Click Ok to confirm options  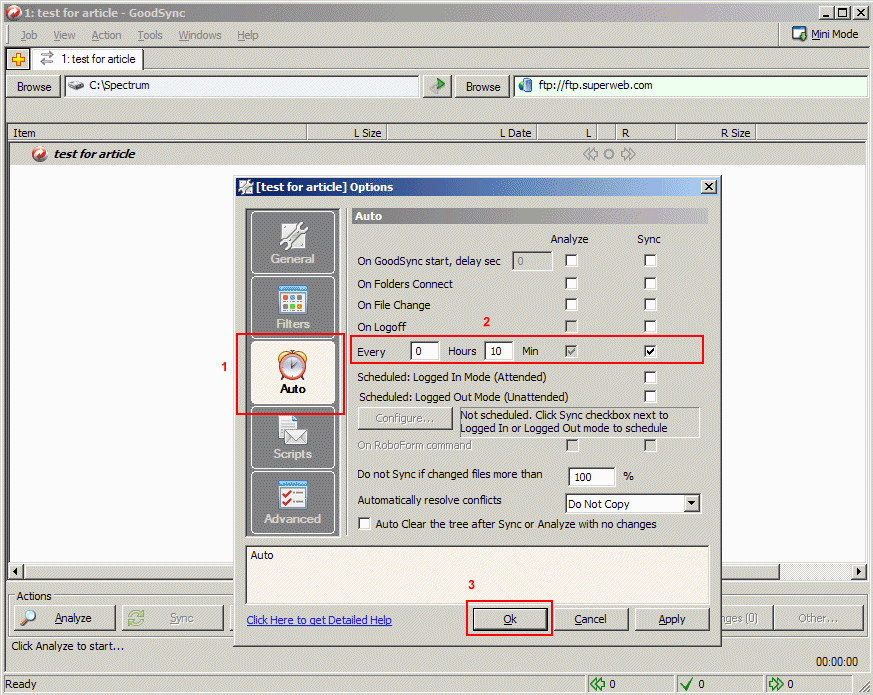510,619
